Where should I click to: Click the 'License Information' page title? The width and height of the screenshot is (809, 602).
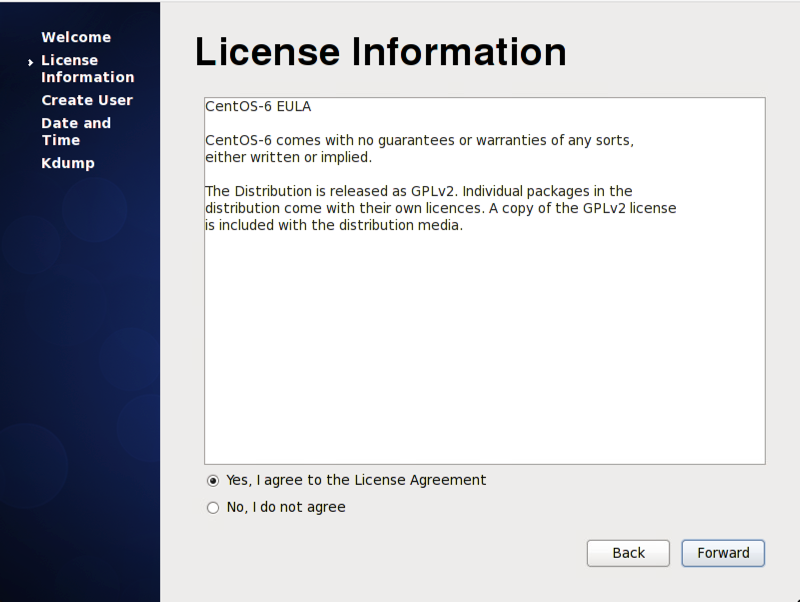click(380, 52)
